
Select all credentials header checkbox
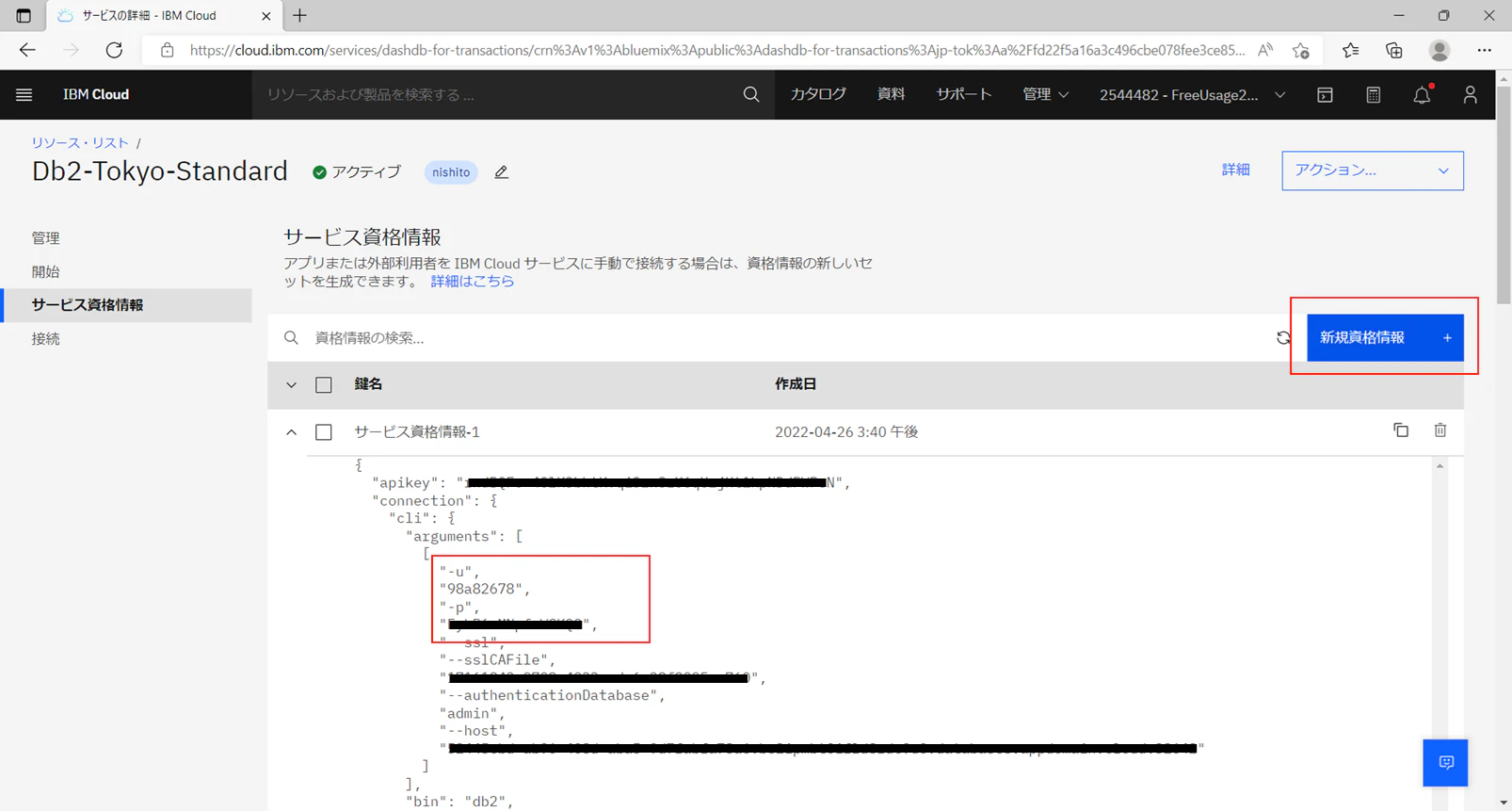coord(324,384)
